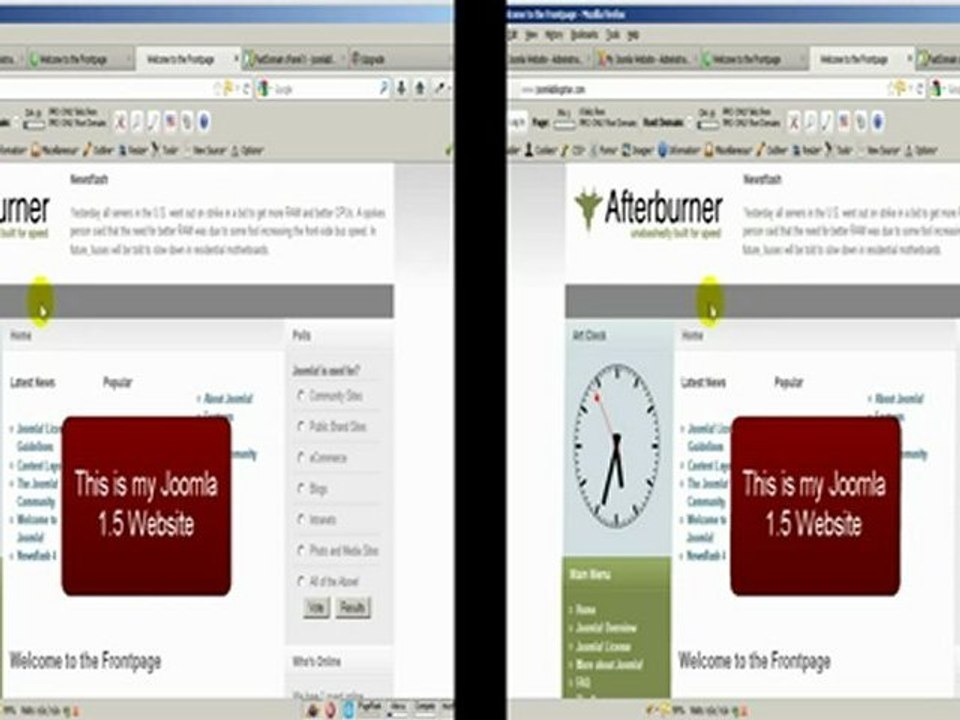Open the Information menu in right window developer toolbar
Screen dimensions: 960x720
click(679, 150)
